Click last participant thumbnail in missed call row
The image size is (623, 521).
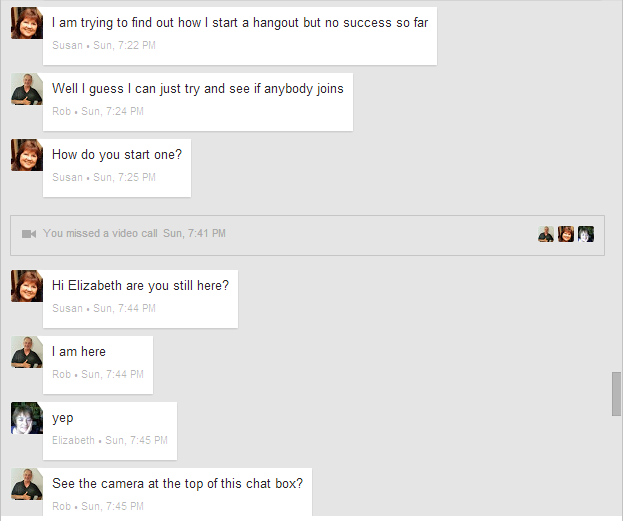[586, 234]
